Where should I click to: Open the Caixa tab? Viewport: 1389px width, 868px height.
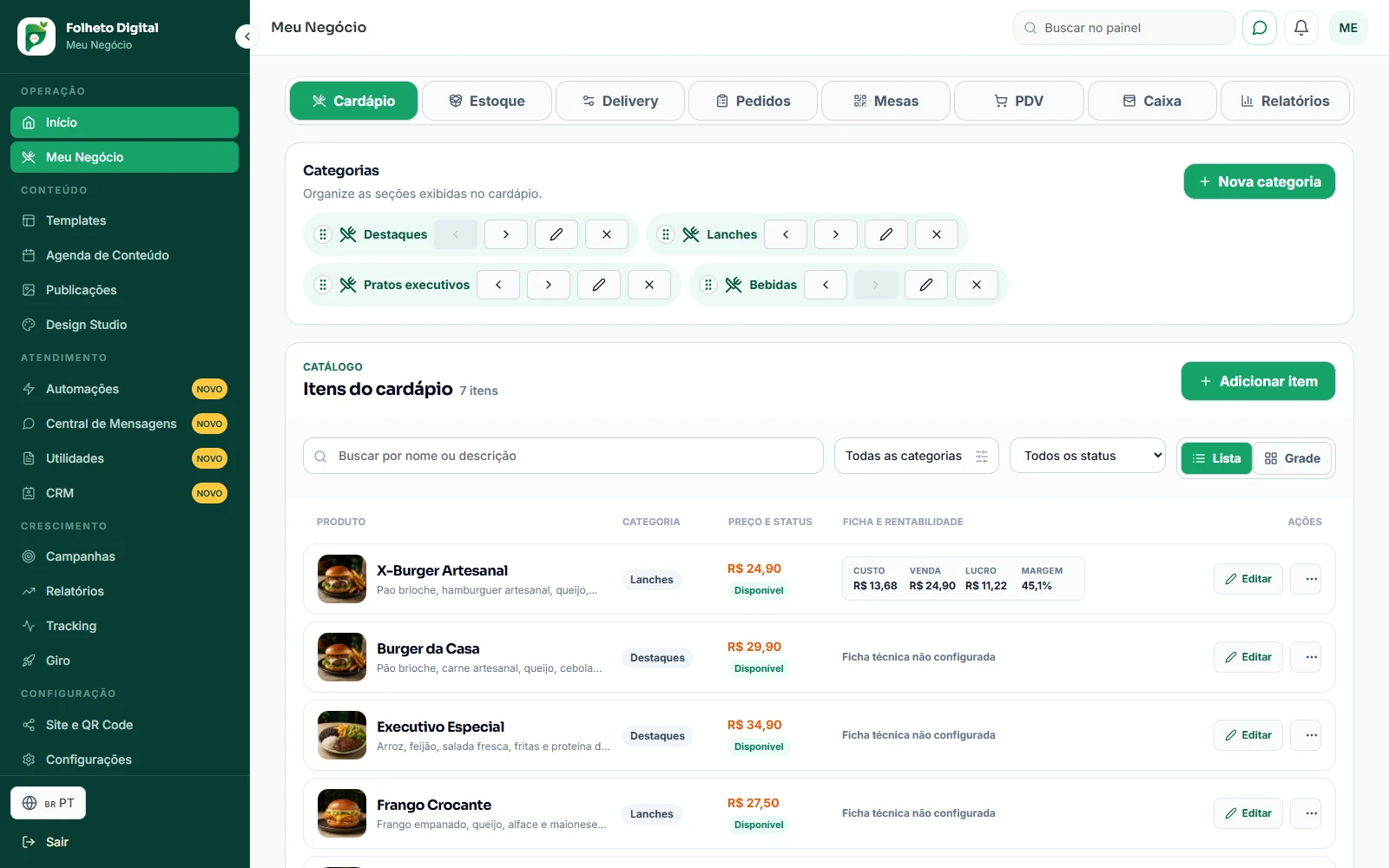point(1152,101)
